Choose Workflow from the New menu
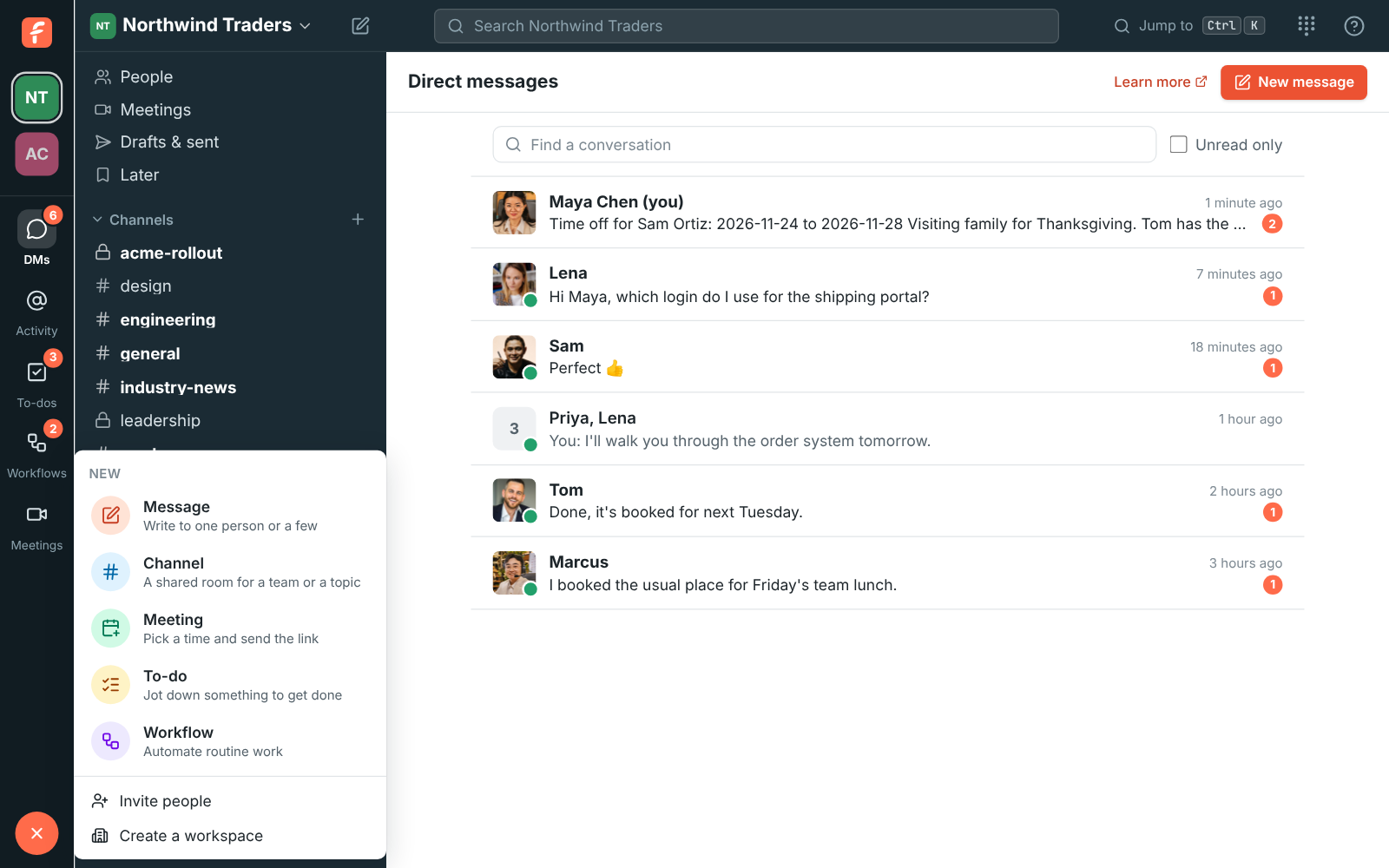This screenshot has width=1389, height=868. 230,741
